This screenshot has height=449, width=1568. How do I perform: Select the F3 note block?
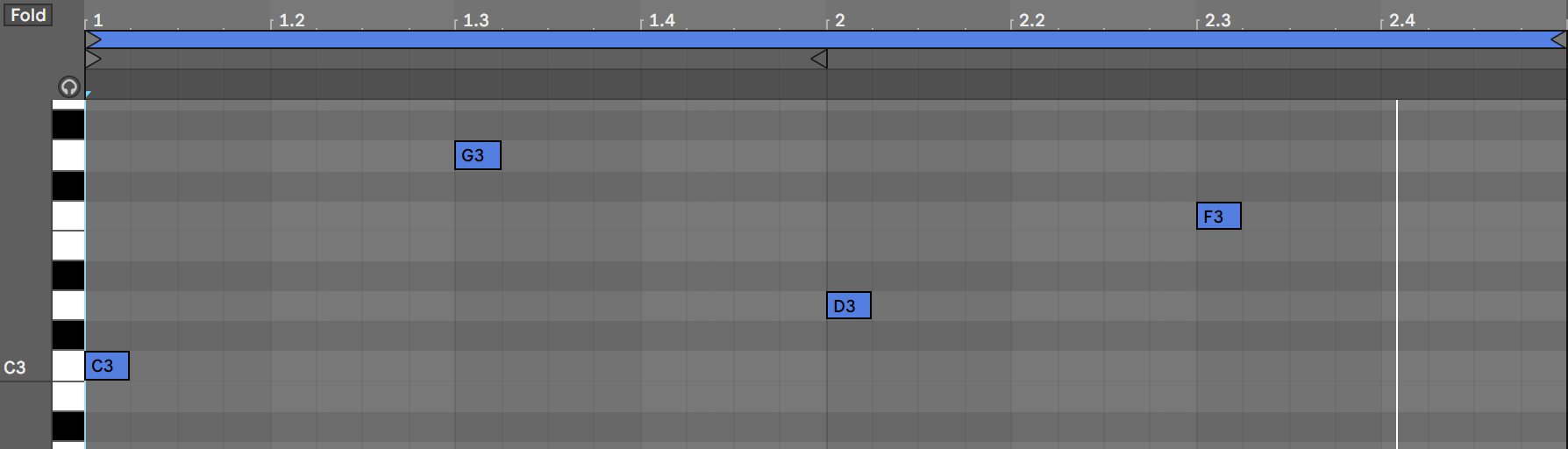1219,217
